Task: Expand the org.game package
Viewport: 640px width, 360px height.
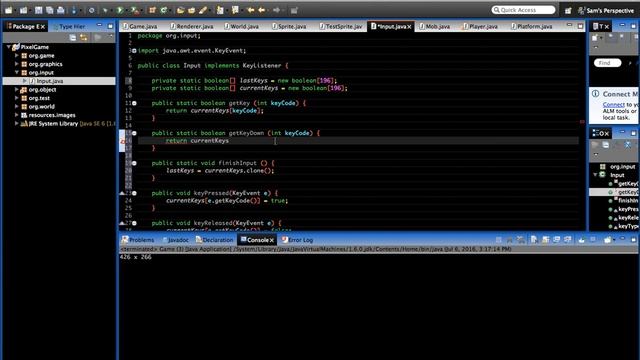Action: click(x=17, y=56)
